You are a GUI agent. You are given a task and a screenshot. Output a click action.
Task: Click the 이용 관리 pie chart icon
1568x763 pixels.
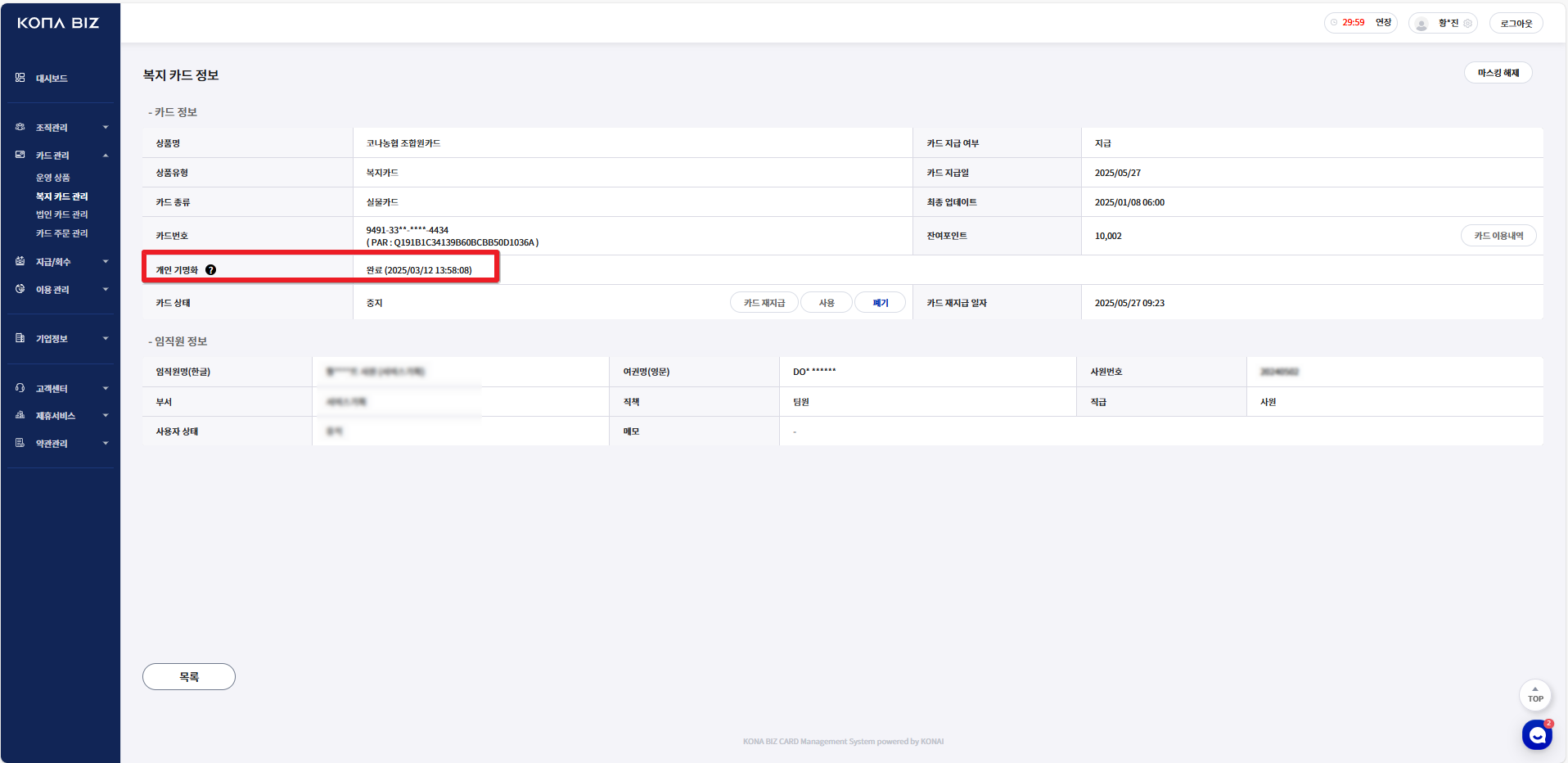(20, 289)
